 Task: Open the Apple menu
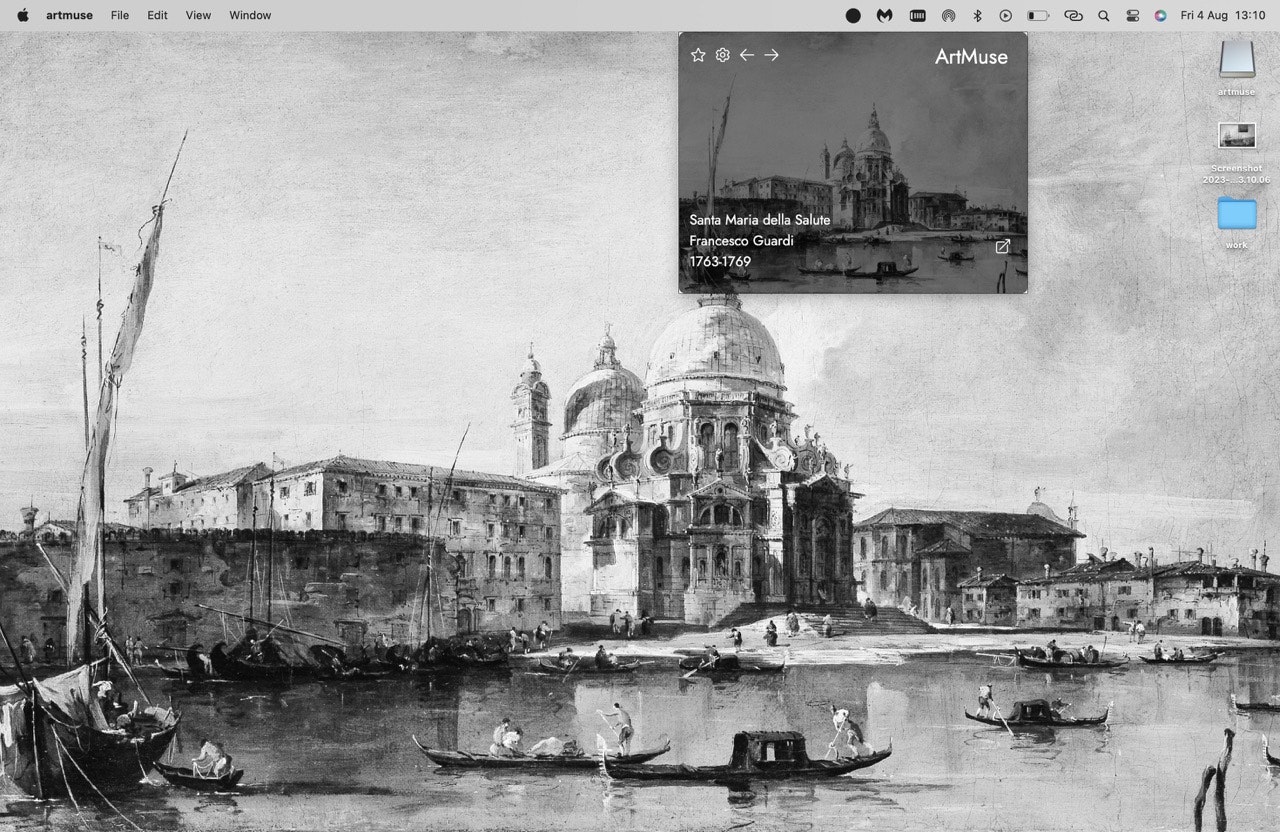click(x=23, y=15)
